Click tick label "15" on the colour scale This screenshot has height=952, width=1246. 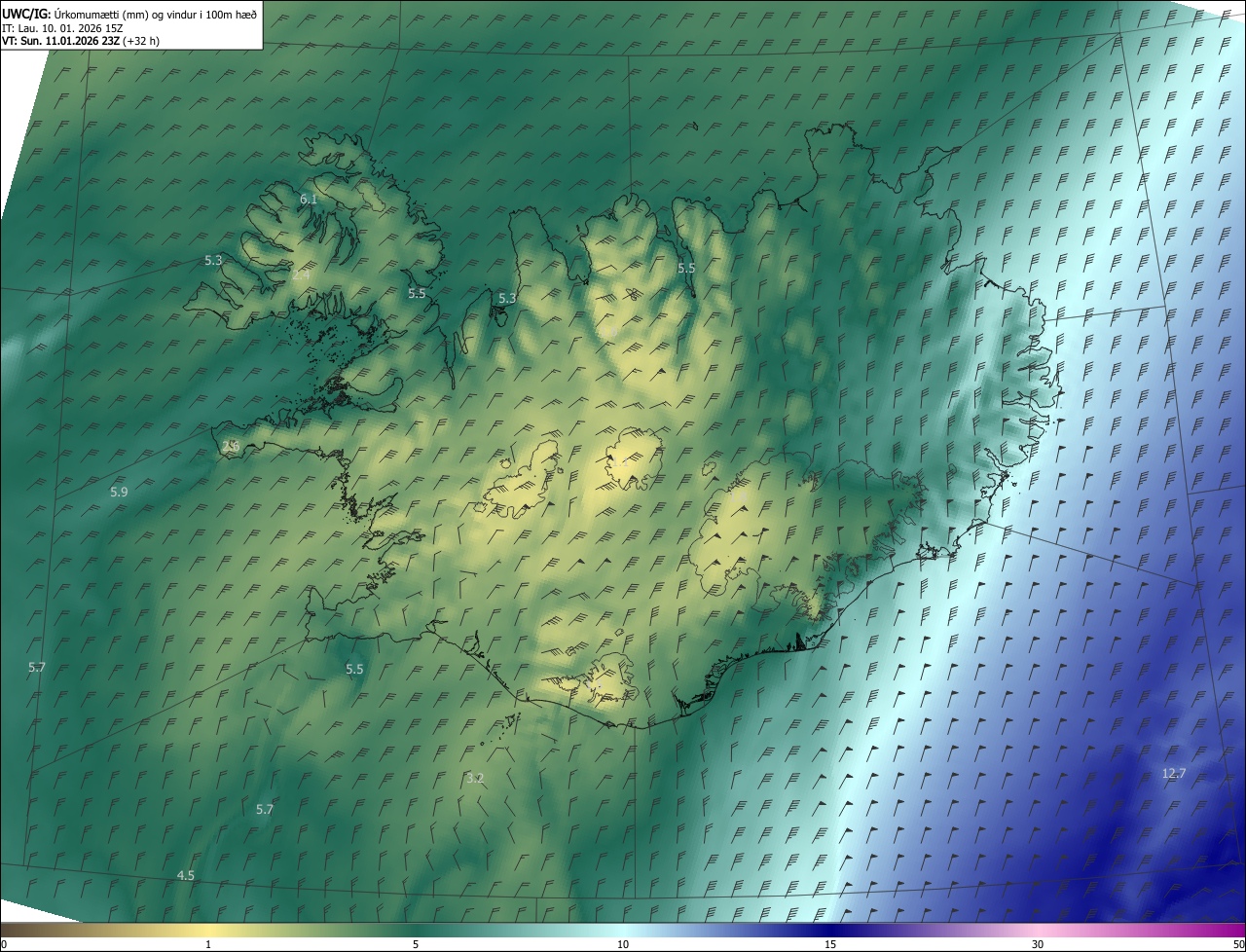coord(830,944)
